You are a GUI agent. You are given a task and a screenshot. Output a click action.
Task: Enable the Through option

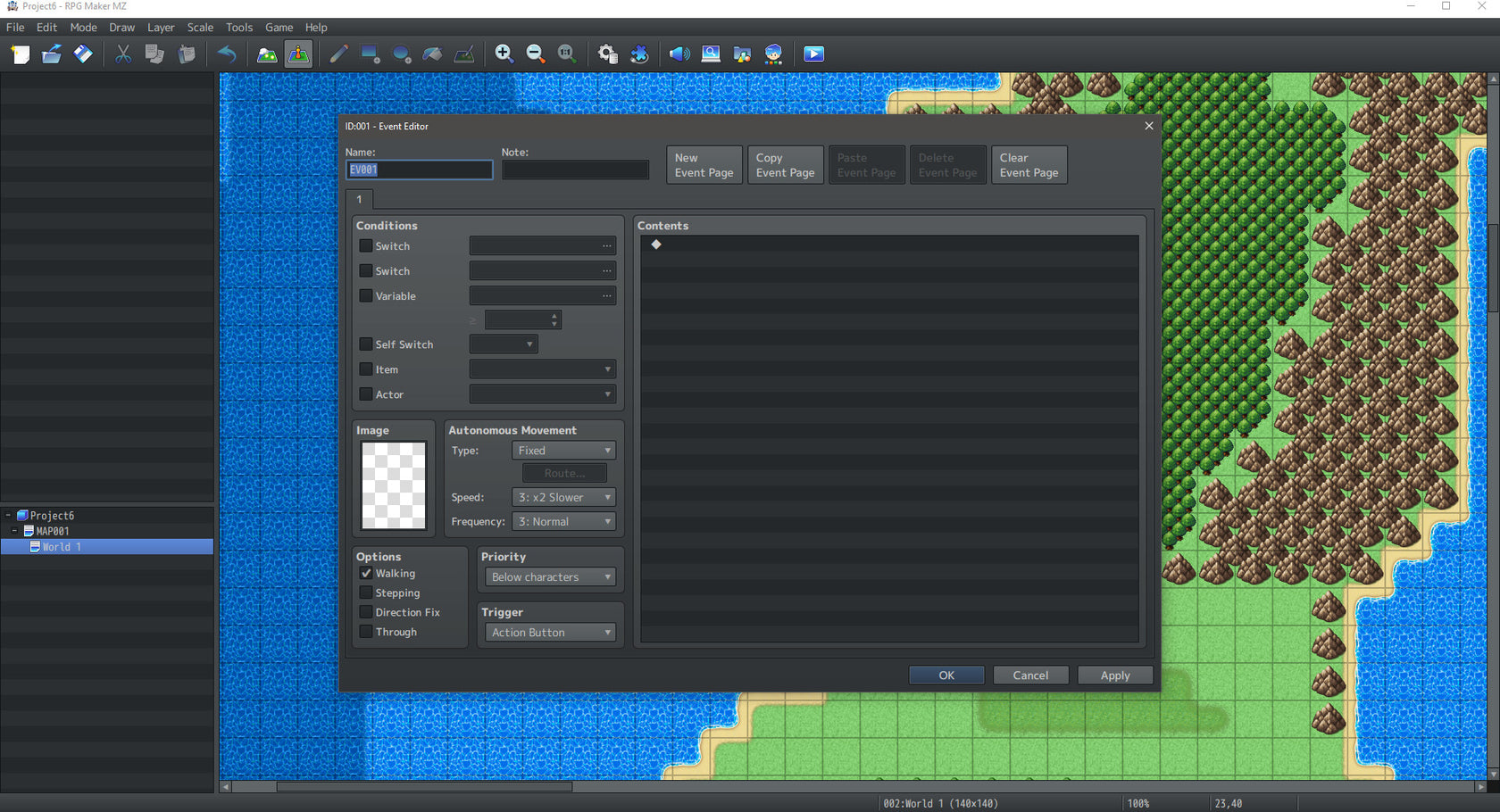pos(365,631)
